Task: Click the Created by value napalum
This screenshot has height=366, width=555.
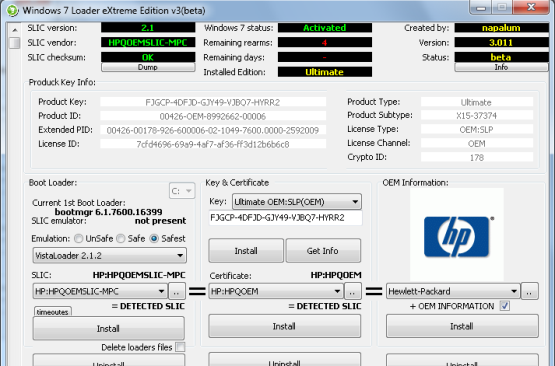Action: (501, 28)
